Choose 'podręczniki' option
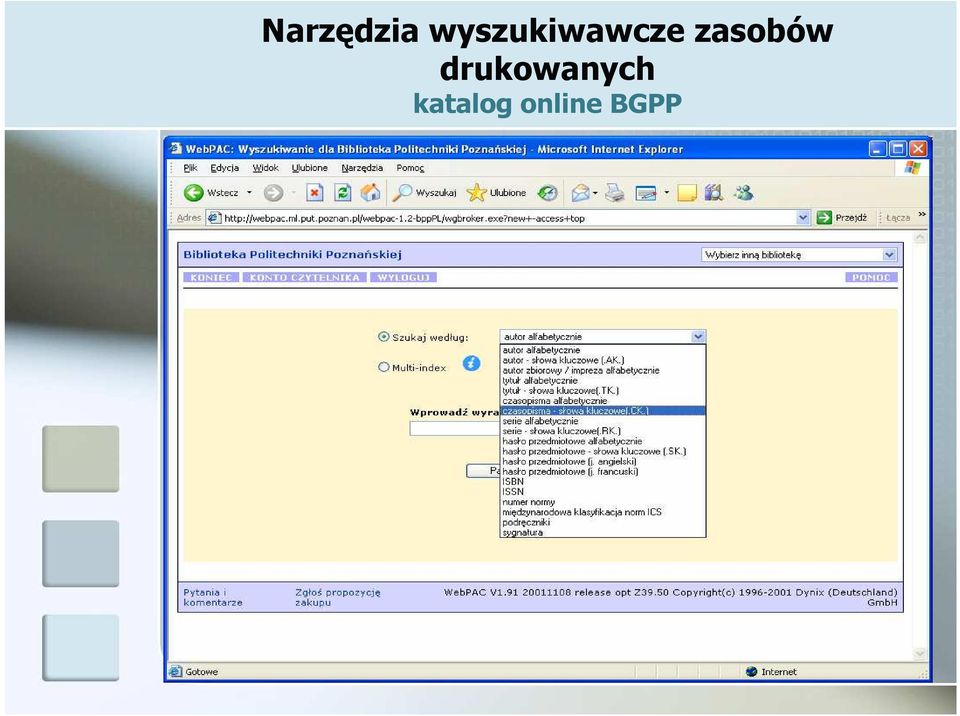The height and width of the screenshot is (716, 960). click(x=603, y=522)
